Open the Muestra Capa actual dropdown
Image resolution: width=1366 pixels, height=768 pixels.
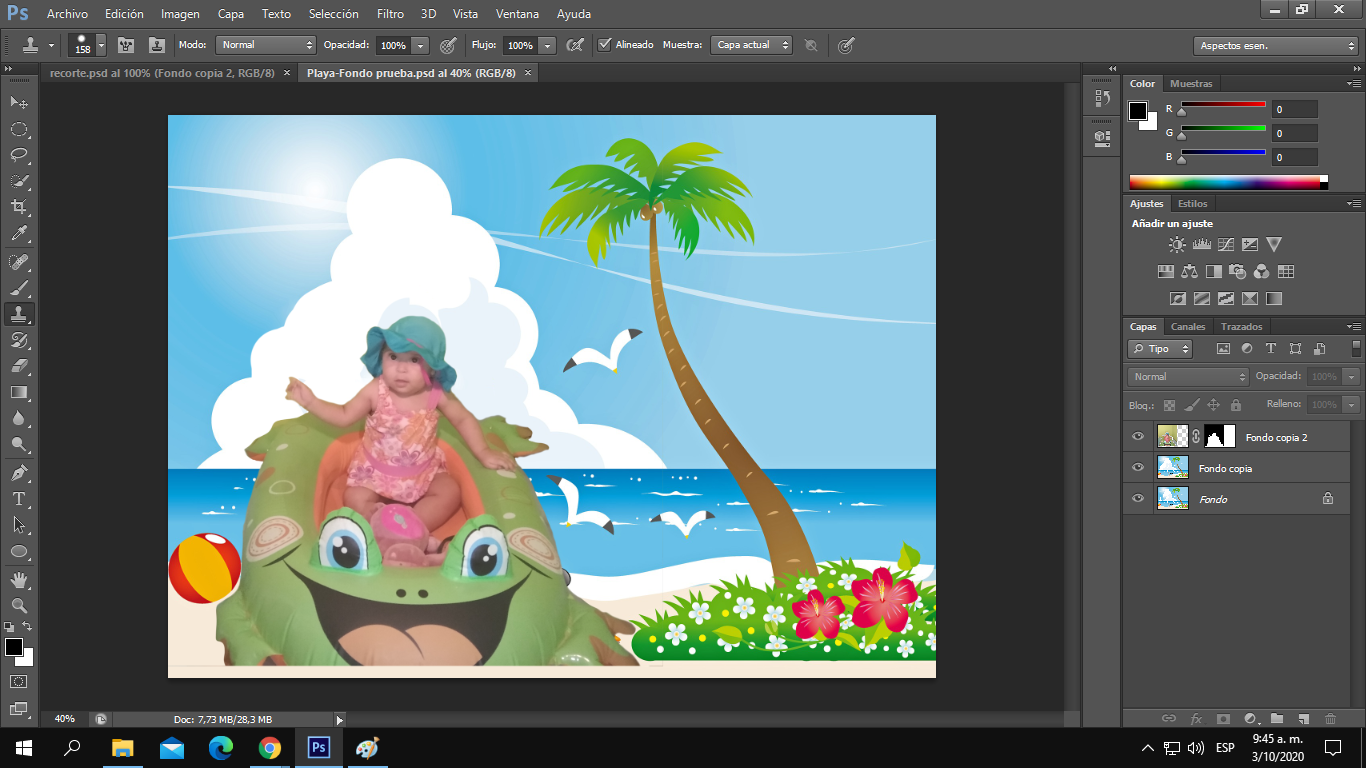coord(751,45)
